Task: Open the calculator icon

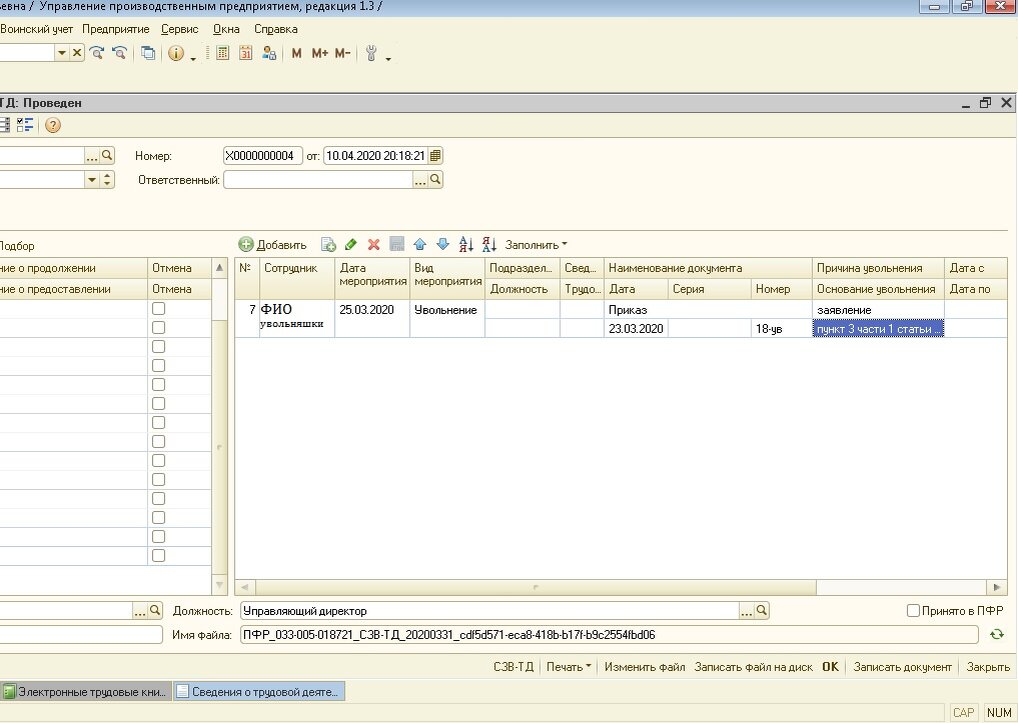Action: pyautogui.click(x=223, y=53)
